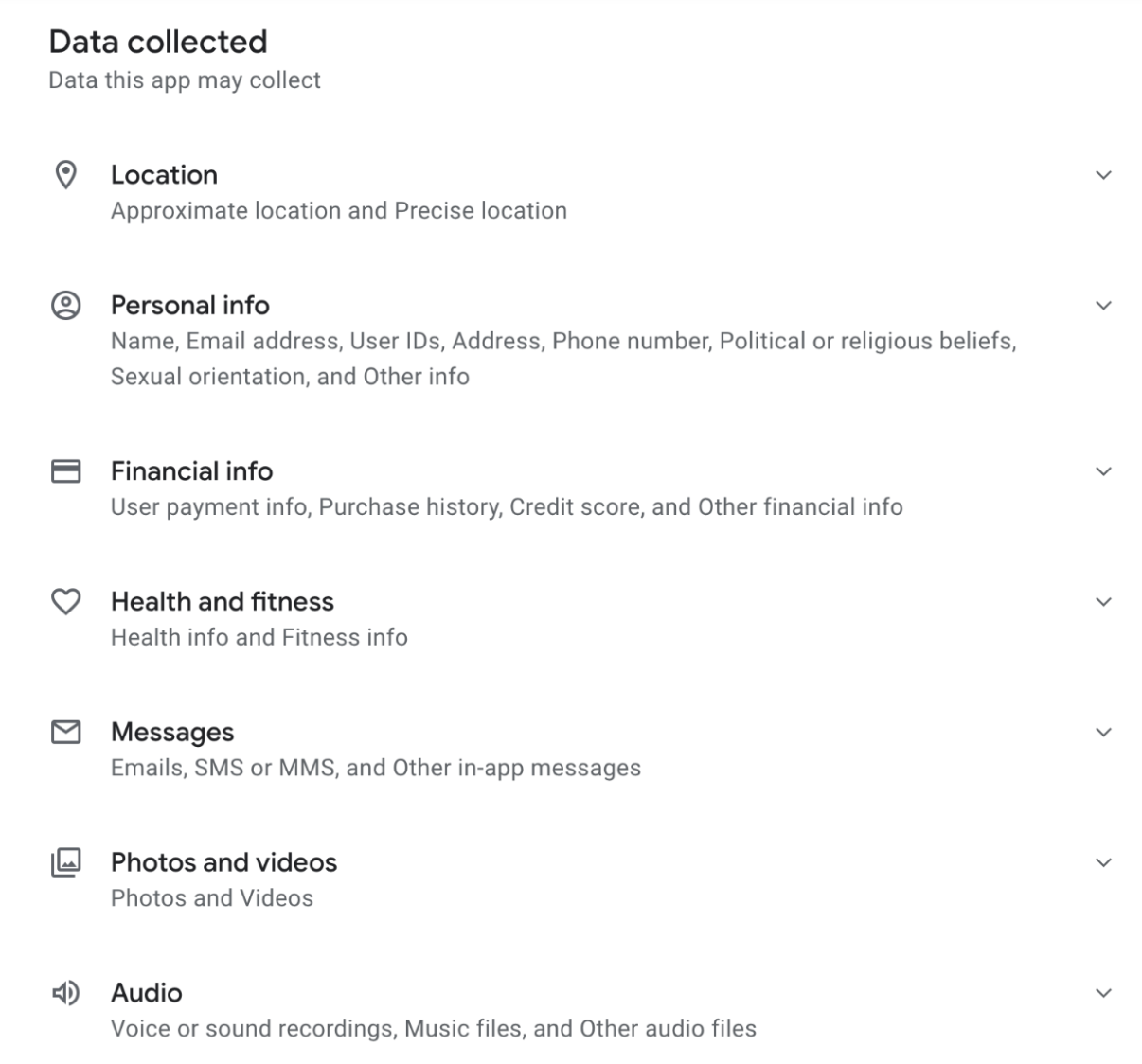Click the Location pin icon
Image resolution: width=1142 pixels, height=1064 pixels.
tap(65, 175)
